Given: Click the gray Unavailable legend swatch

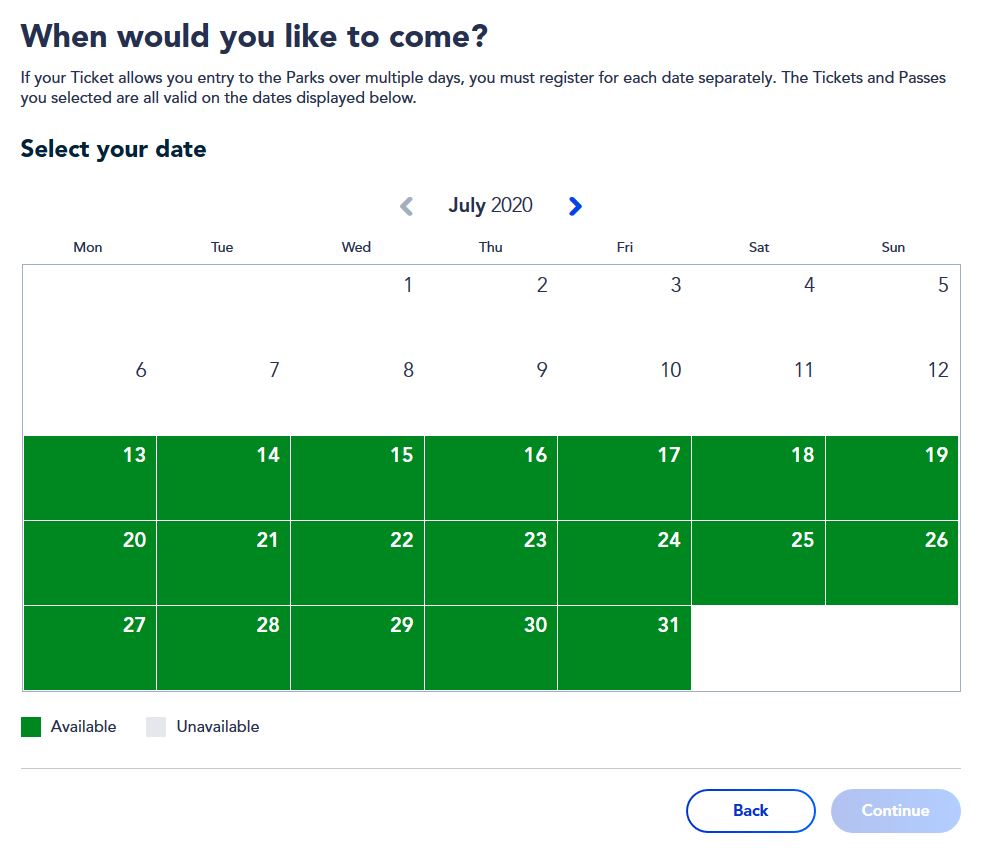Looking at the screenshot, I should click(156, 727).
